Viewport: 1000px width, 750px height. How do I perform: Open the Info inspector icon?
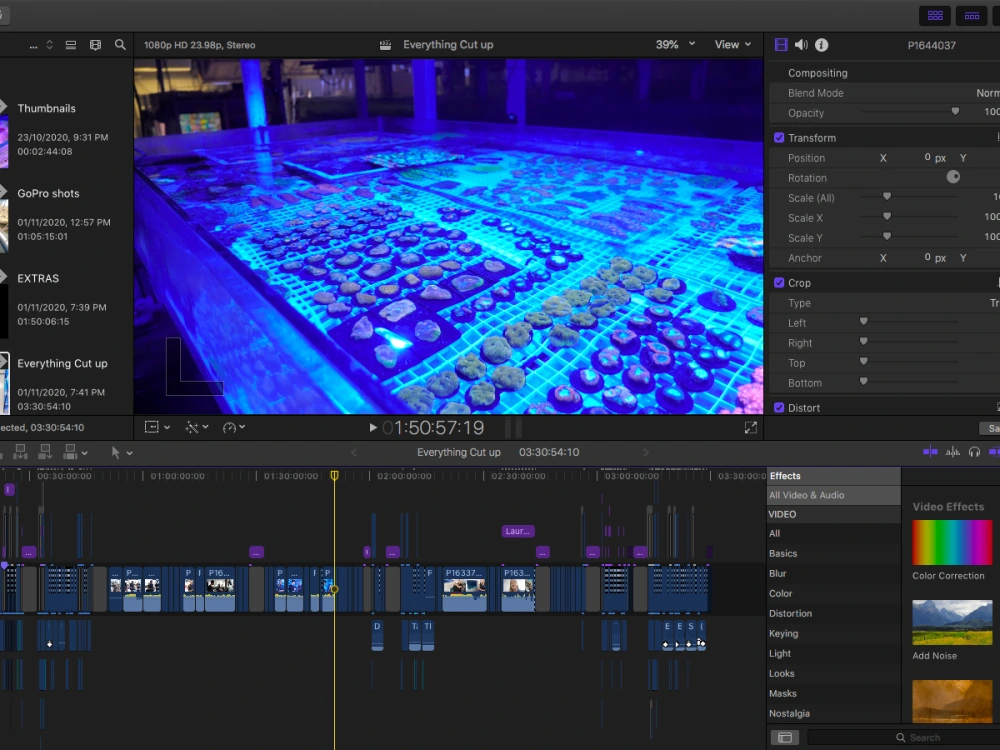click(x=821, y=45)
